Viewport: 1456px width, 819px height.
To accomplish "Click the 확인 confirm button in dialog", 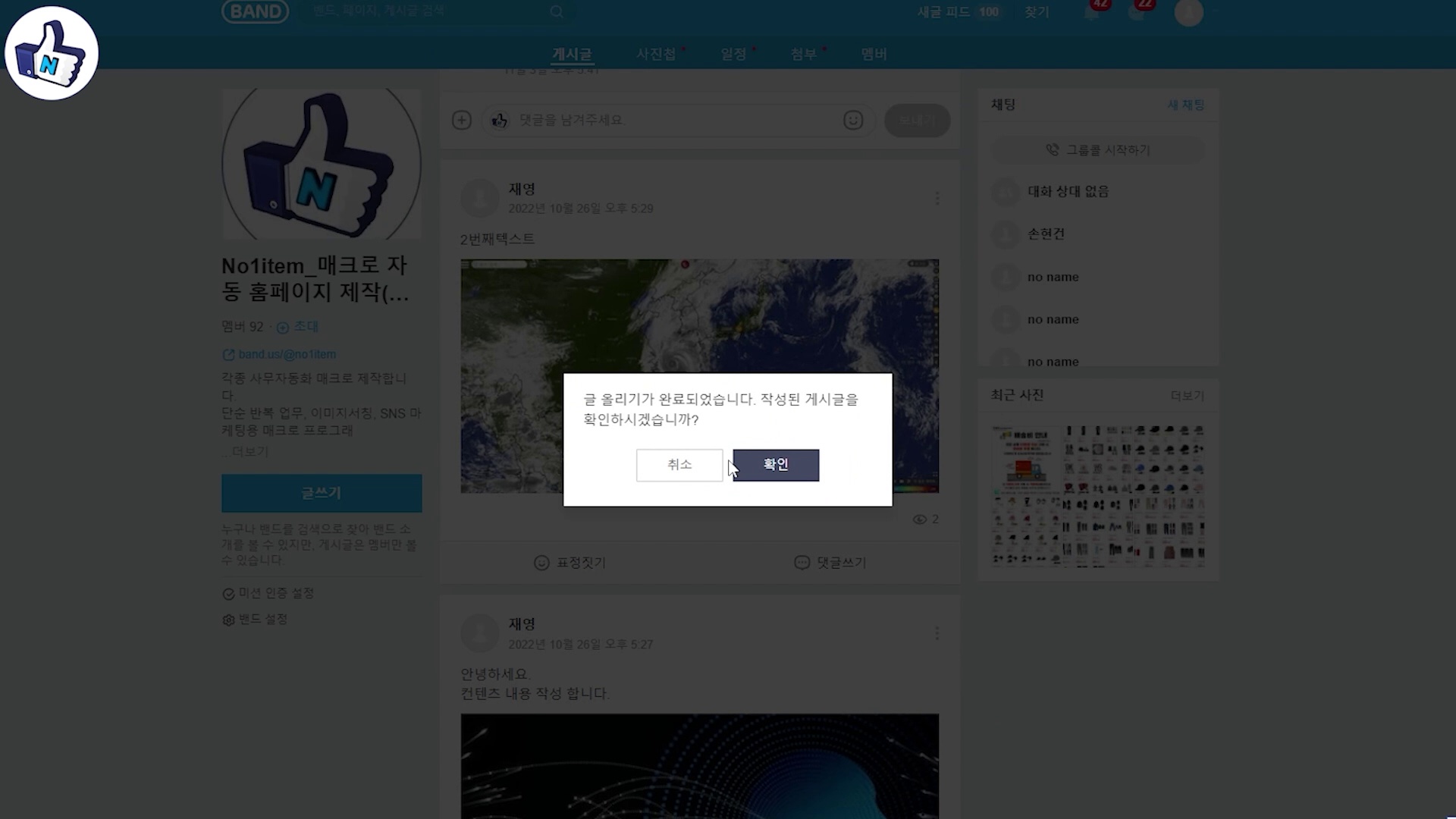I will pyautogui.click(x=775, y=465).
